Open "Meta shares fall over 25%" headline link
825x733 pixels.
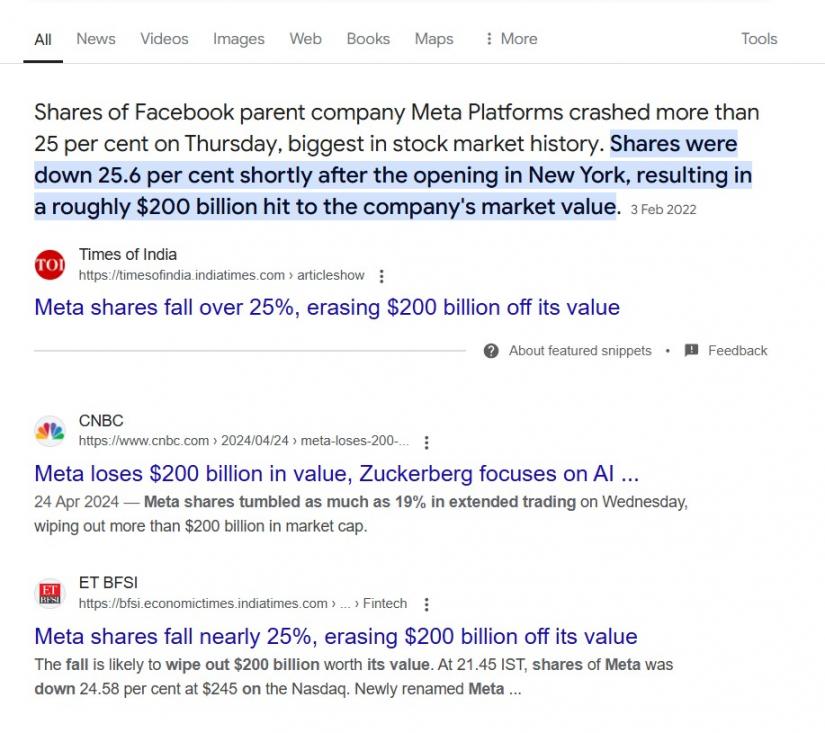tap(327, 307)
